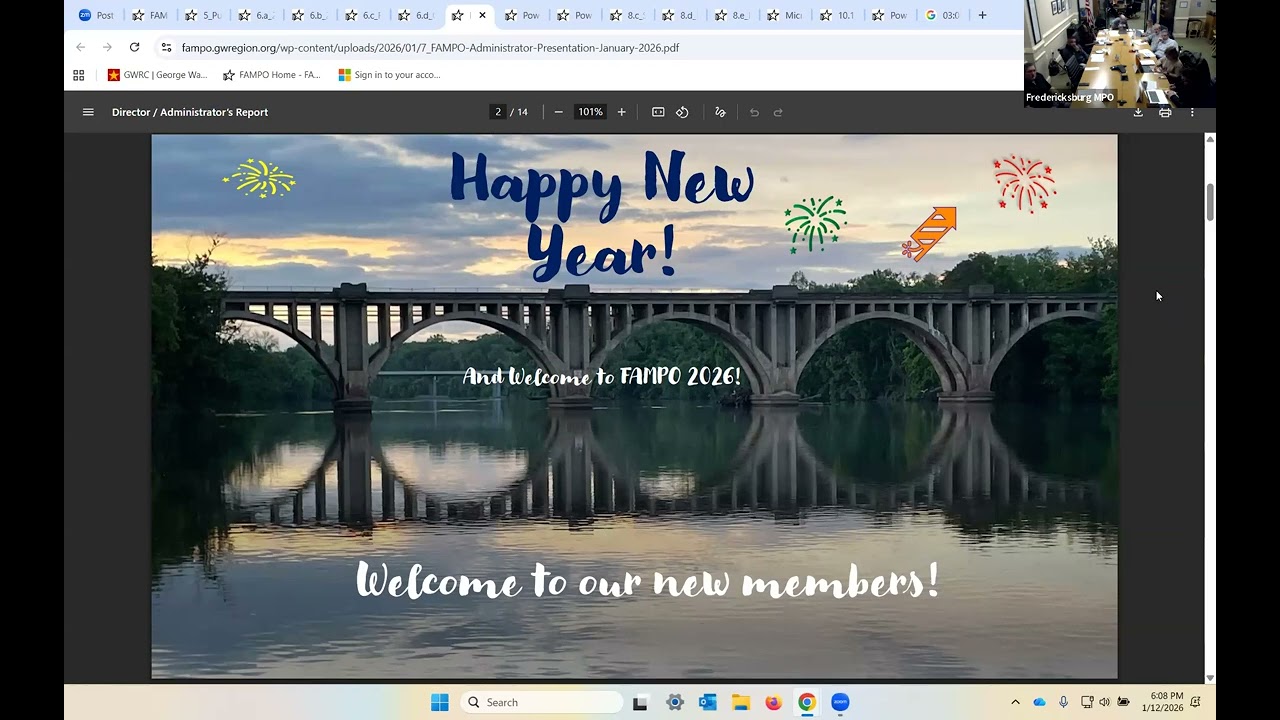1280x720 pixels.
Task: Open Settings from the taskbar
Action: (x=675, y=702)
